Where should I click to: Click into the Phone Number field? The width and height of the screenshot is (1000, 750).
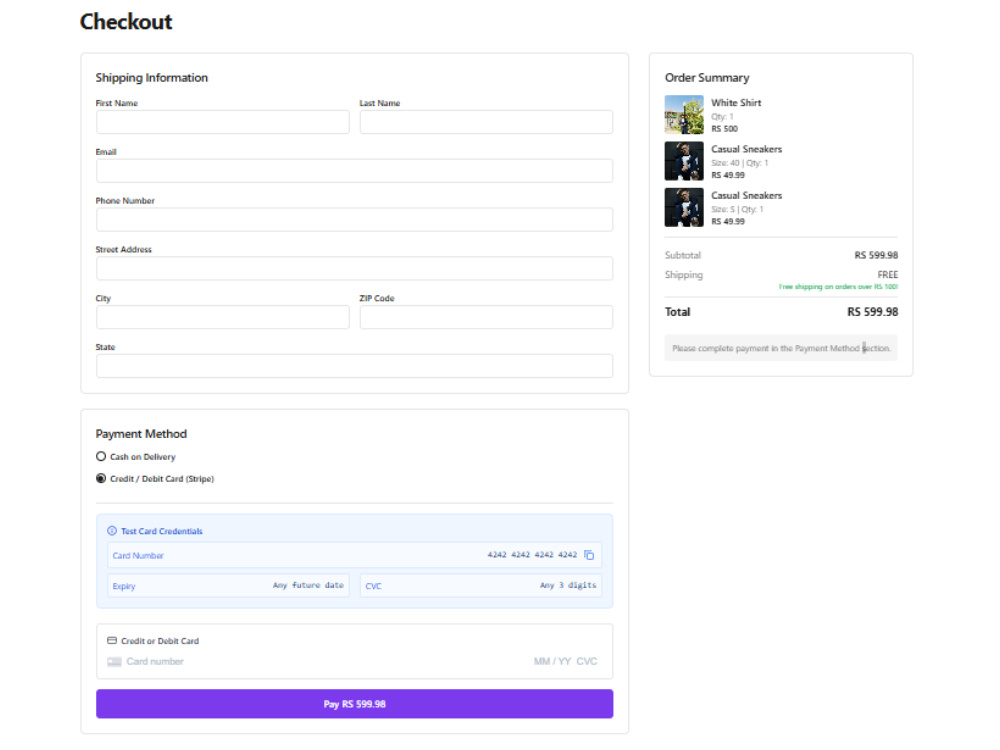pyautogui.click(x=355, y=219)
